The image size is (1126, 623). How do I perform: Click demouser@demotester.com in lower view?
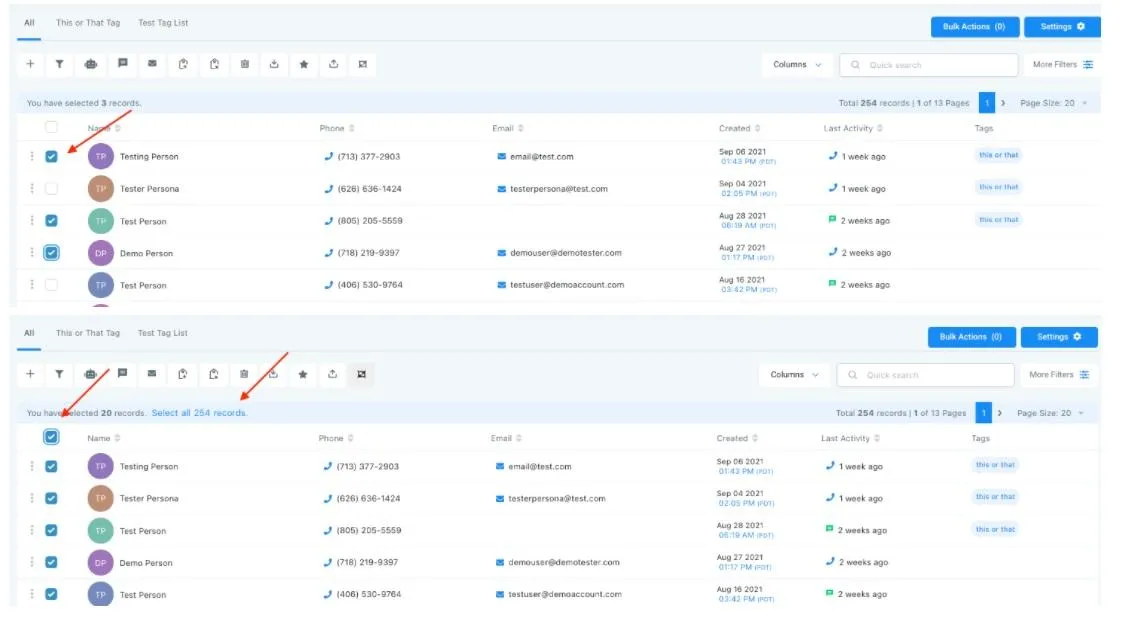pyautogui.click(x=564, y=563)
